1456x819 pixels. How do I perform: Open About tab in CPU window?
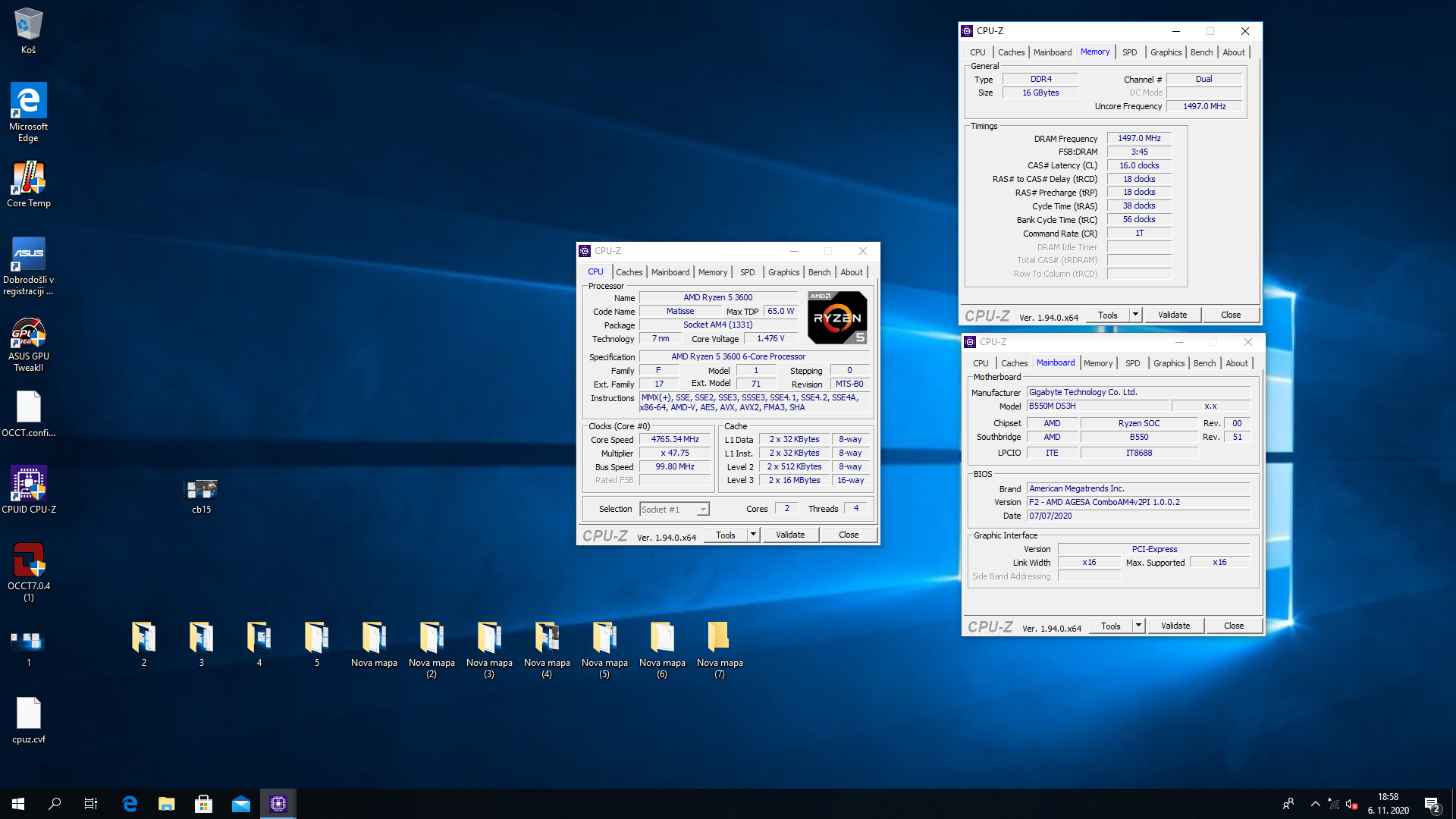tap(852, 272)
